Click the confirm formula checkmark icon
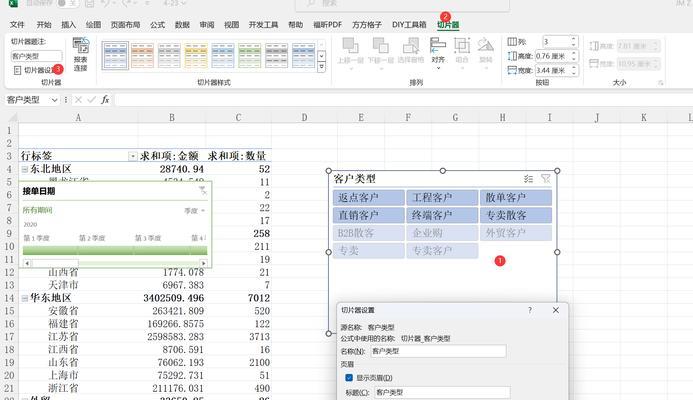The image size is (693, 400). tap(91, 100)
